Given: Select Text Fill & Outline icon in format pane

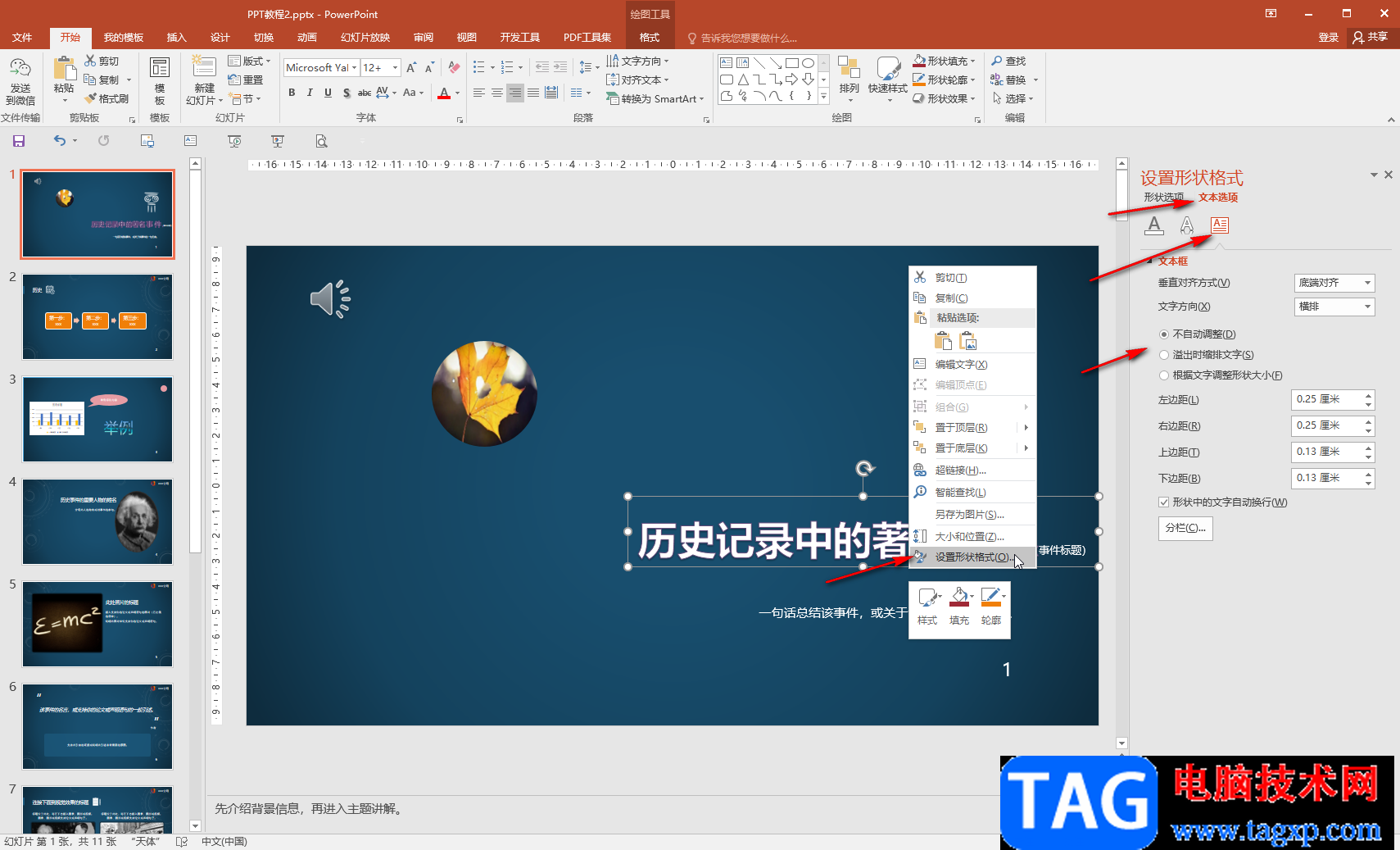Looking at the screenshot, I should pyautogui.click(x=1154, y=225).
